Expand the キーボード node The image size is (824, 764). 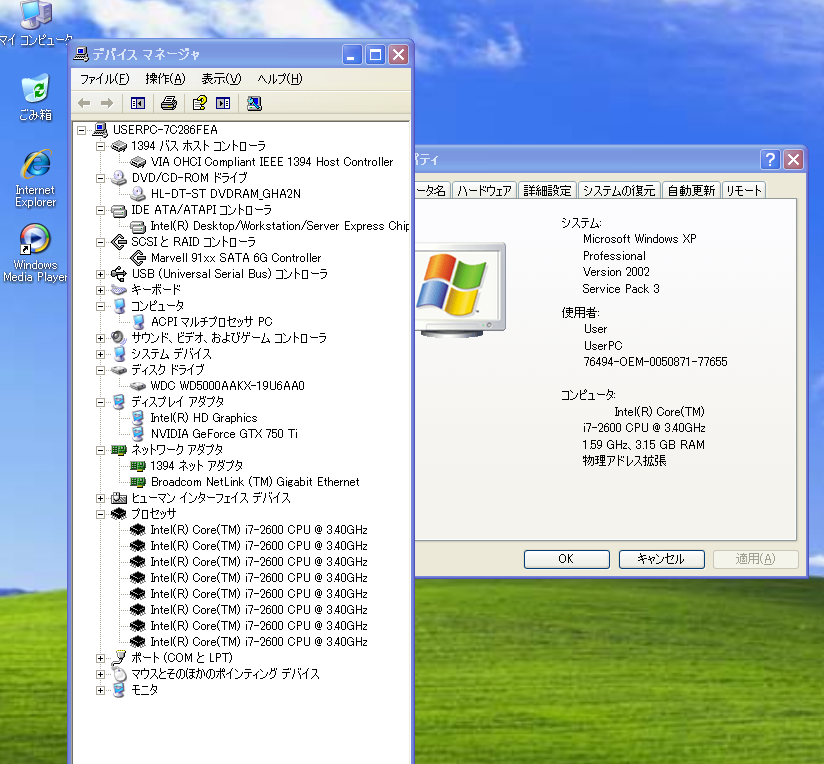click(x=100, y=290)
